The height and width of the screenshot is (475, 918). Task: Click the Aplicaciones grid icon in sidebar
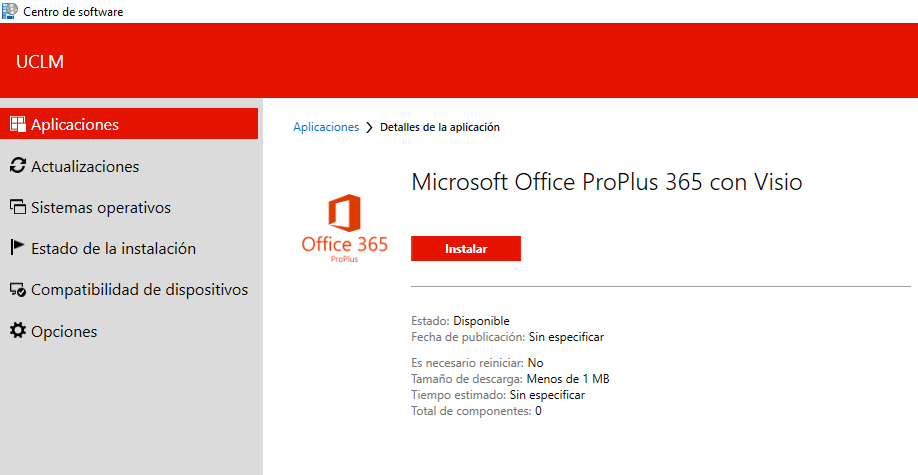17,125
